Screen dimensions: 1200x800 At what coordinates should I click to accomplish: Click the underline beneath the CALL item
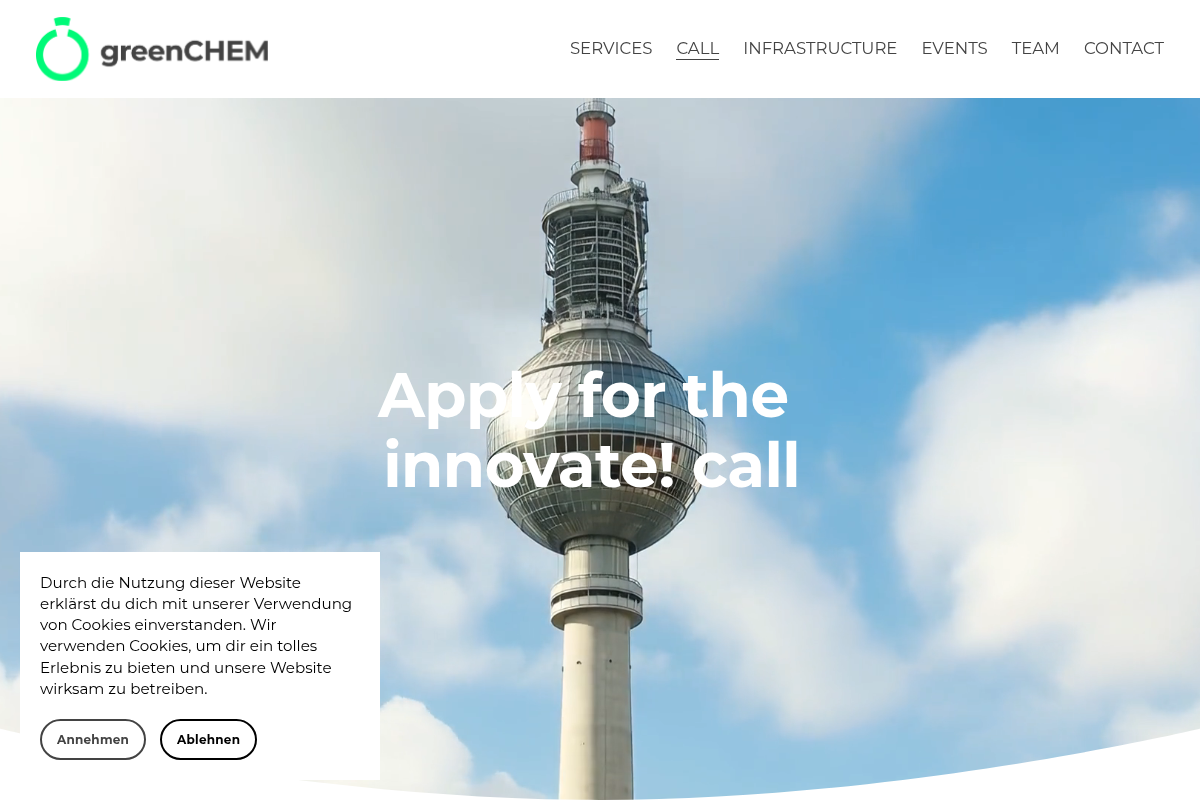pyautogui.click(x=697, y=60)
